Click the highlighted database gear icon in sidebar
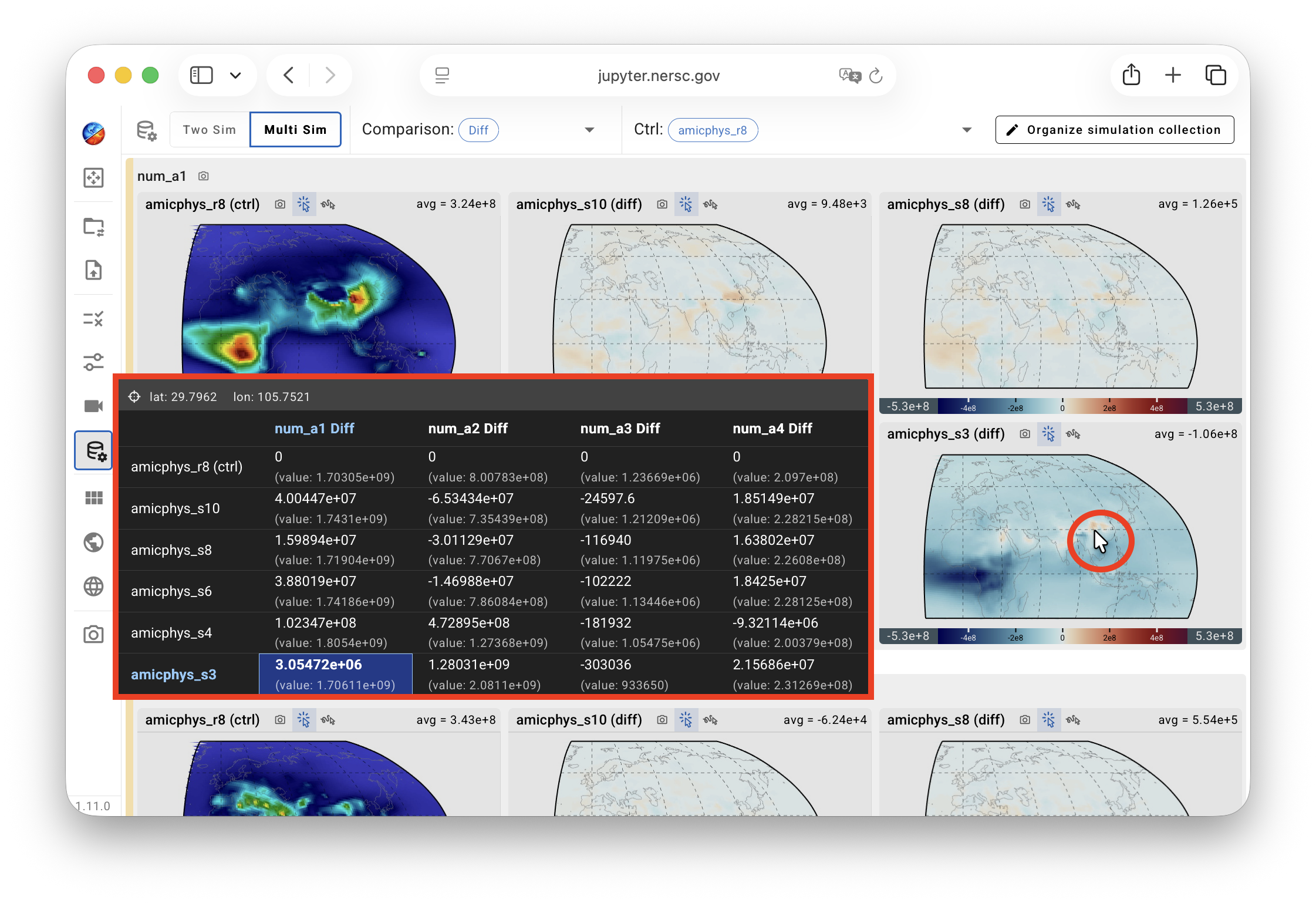 pos(94,450)
